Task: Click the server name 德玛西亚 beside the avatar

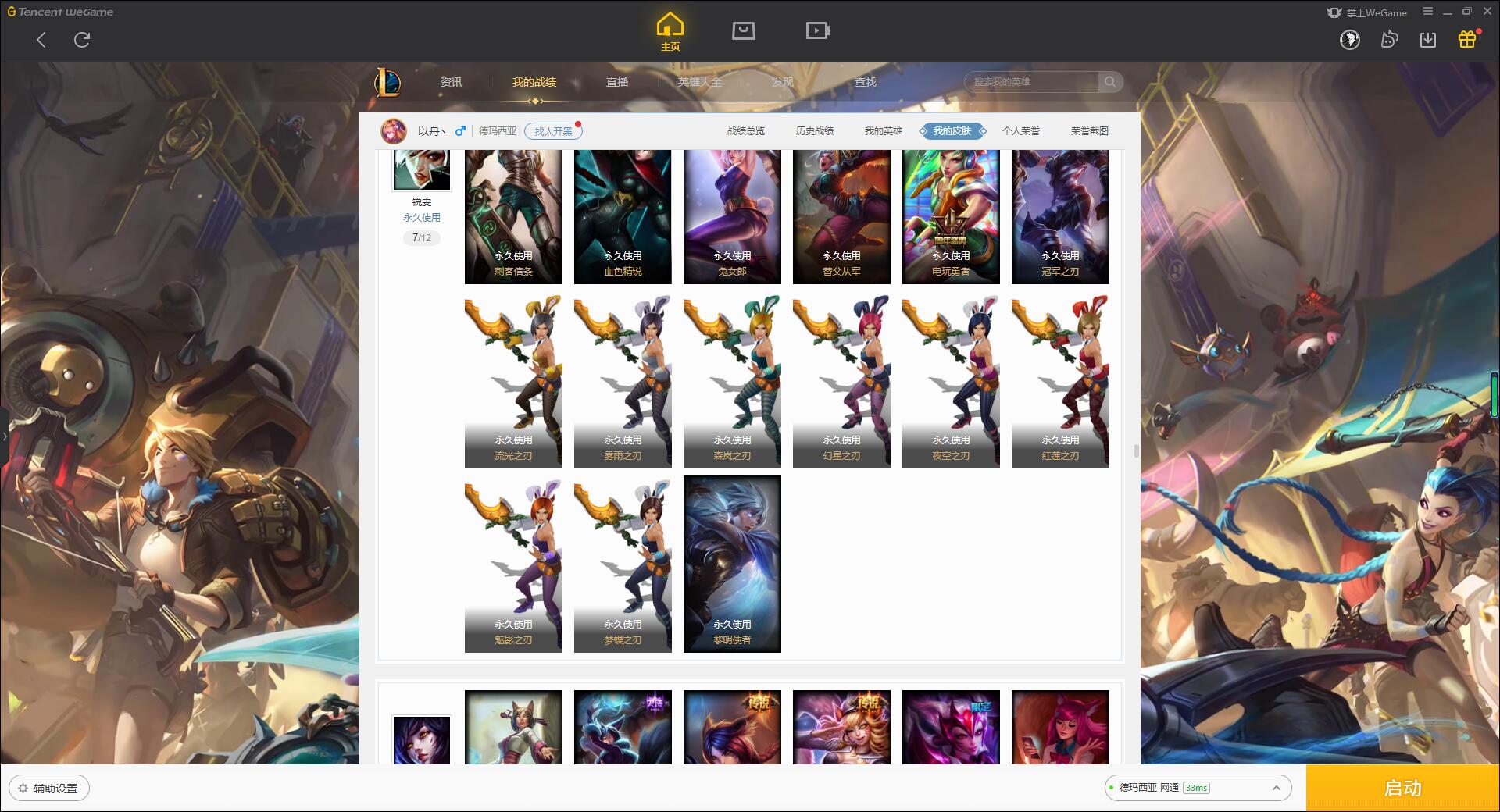Action: pyautogui.click(x=498, y=131)
